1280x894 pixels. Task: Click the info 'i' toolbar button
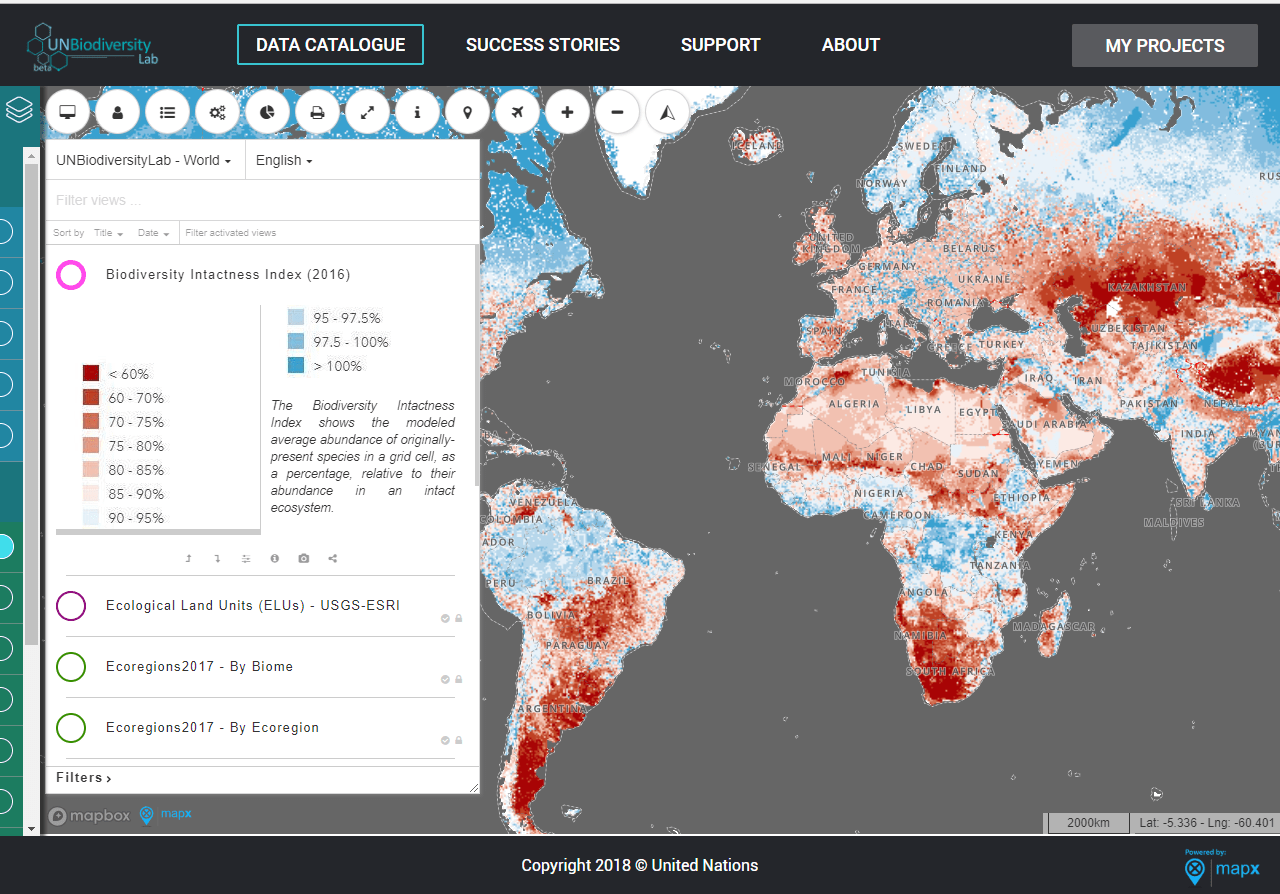point(418,112)
